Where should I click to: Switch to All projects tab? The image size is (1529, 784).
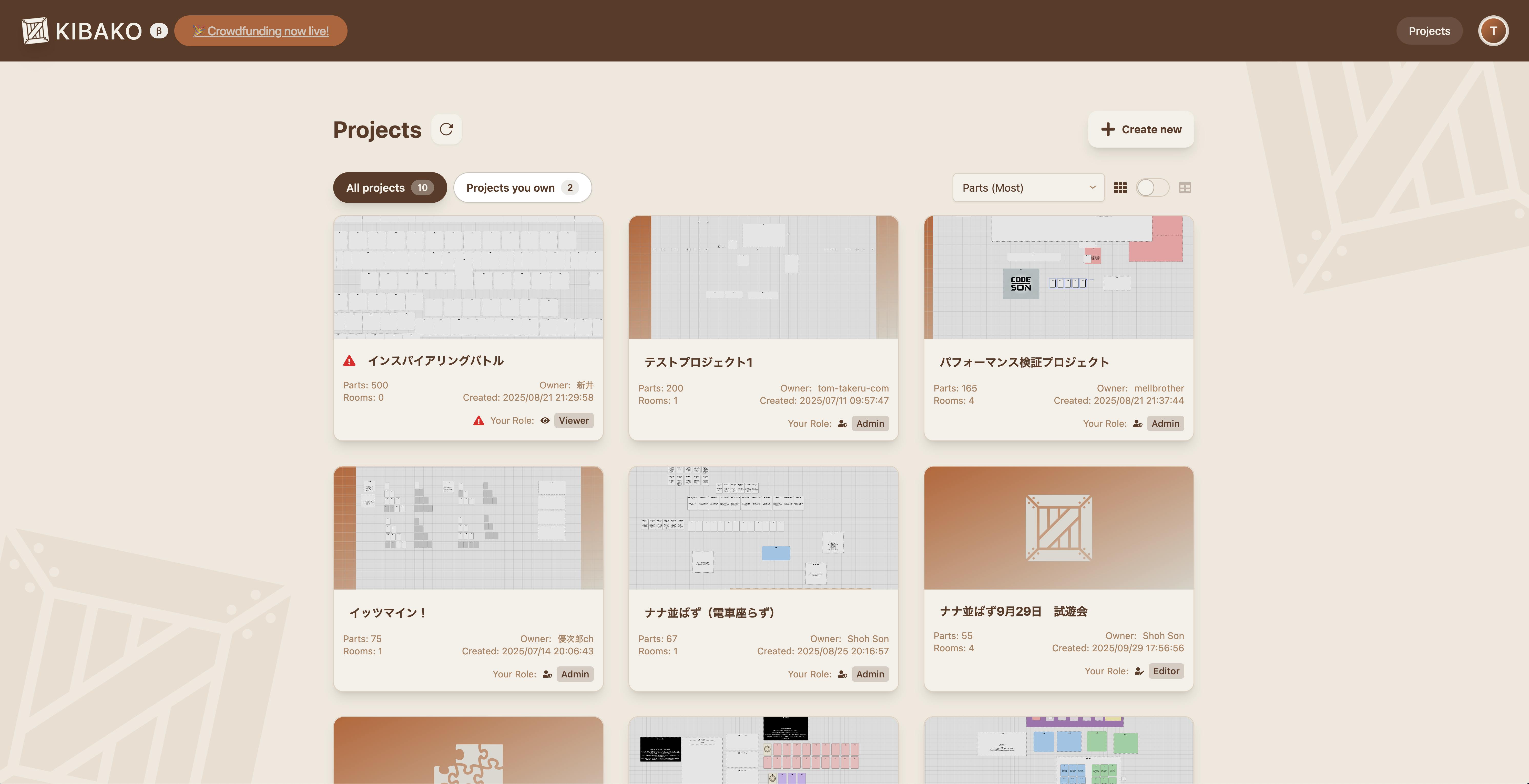(389, 188)
